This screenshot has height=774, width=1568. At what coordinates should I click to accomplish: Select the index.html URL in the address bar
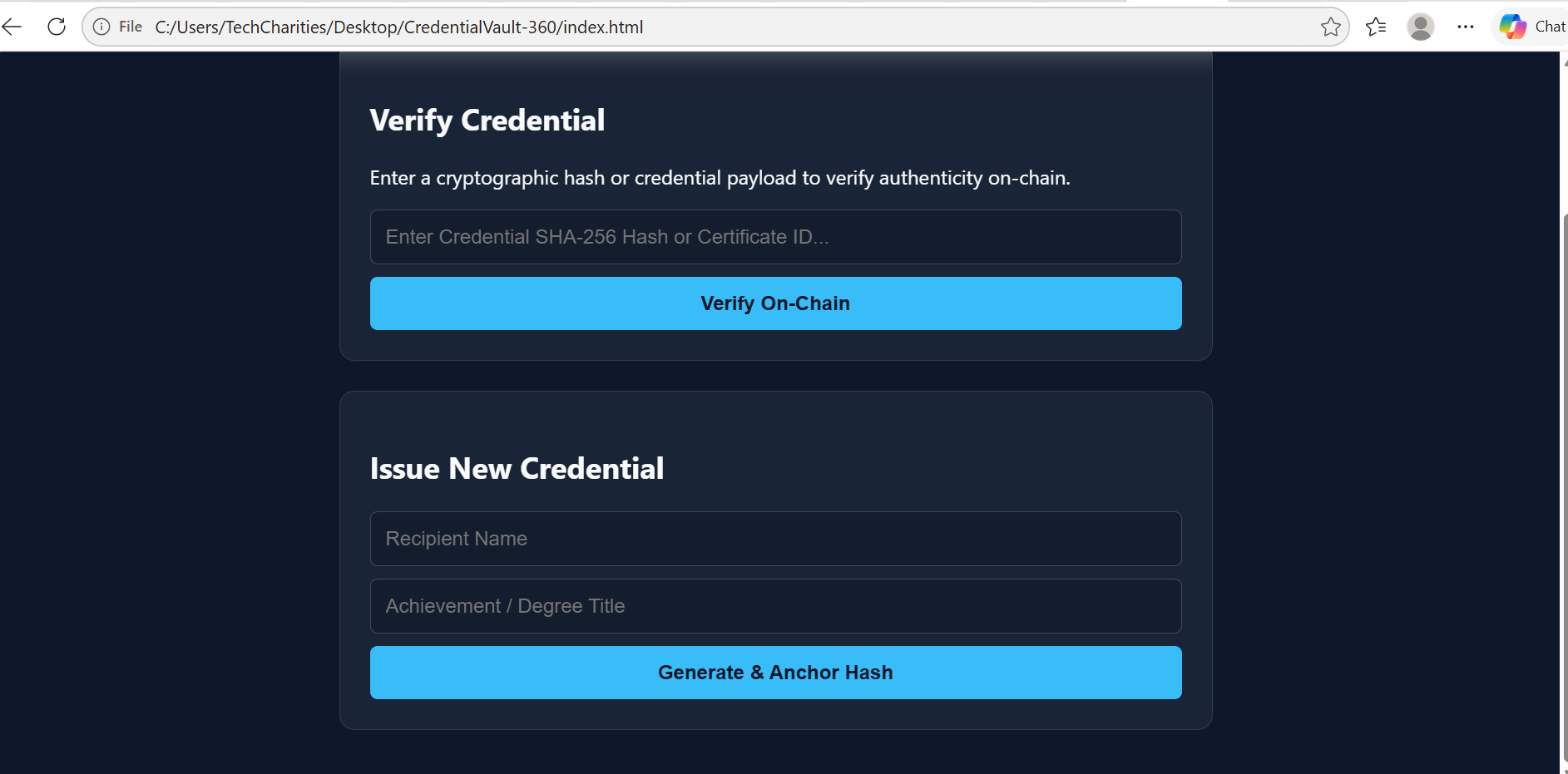[399, 27]
